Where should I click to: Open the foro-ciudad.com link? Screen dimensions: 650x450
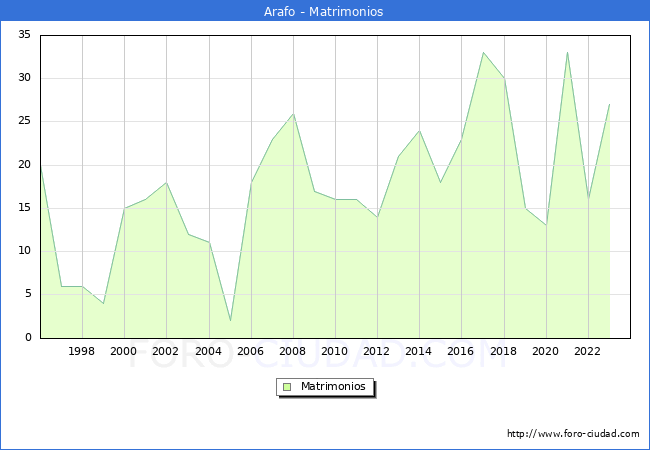[x=573, y=434]
